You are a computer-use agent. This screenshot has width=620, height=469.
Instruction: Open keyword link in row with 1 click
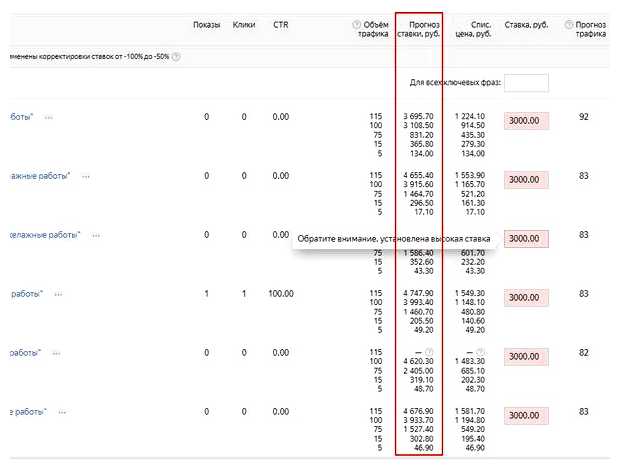coord(26,293)
